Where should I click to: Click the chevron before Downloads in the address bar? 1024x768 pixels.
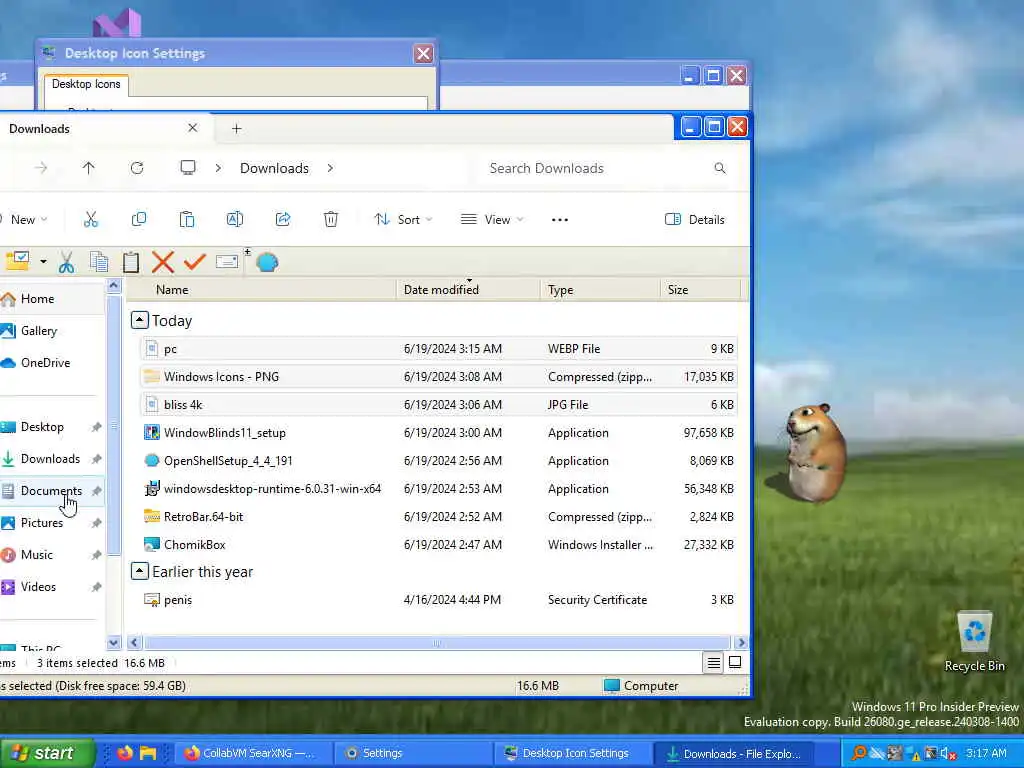(x=218, y=168)
